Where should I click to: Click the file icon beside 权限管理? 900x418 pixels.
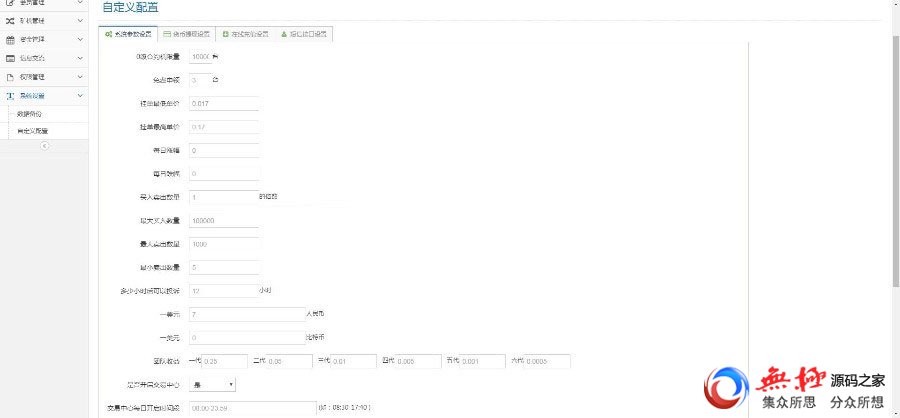coord(10,76)
